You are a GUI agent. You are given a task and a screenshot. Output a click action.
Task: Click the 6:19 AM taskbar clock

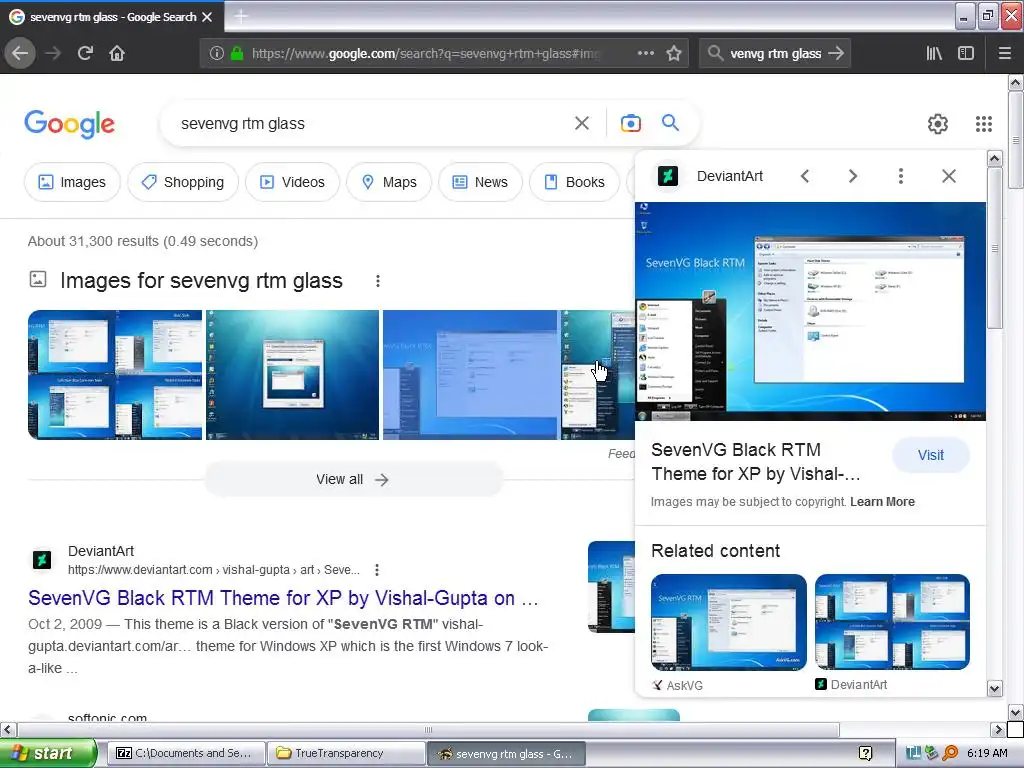(x=987, y=753)
